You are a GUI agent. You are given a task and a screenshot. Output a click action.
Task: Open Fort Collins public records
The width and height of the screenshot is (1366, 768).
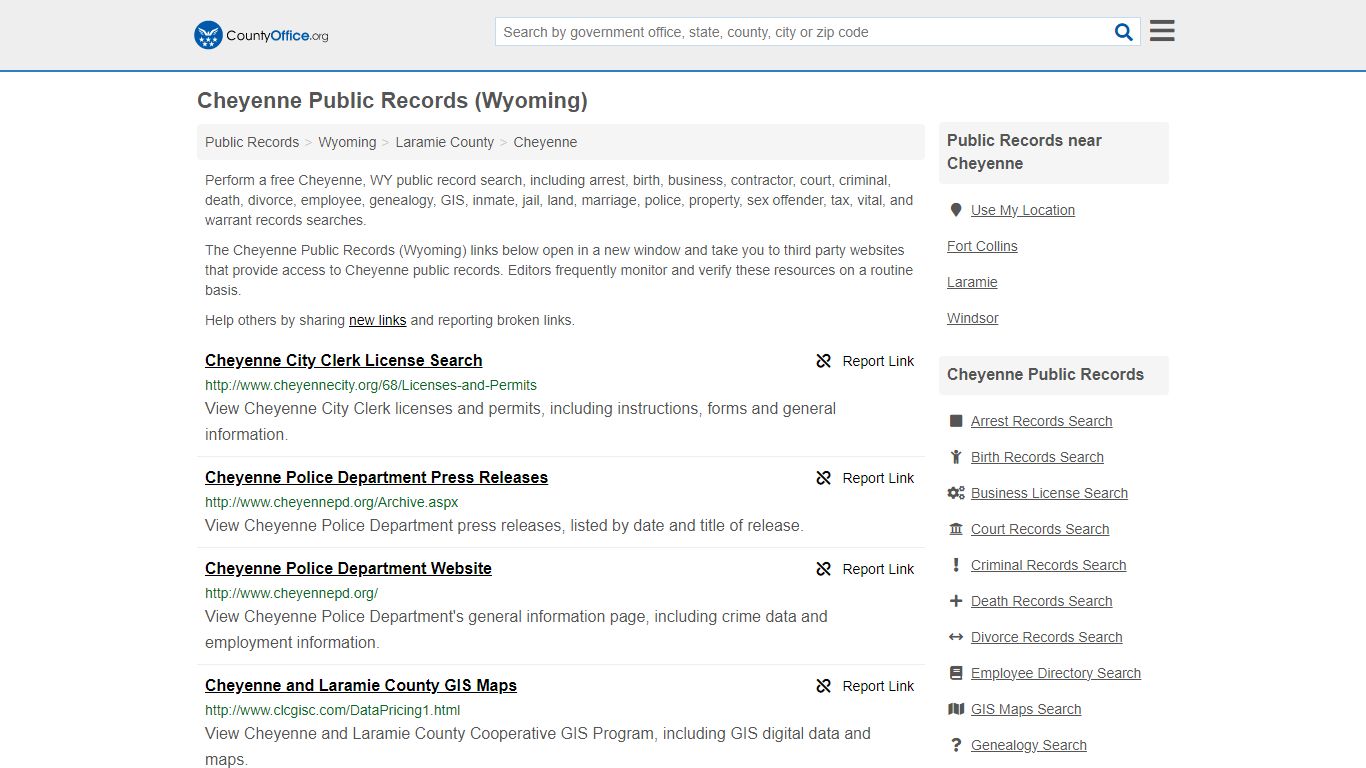coord(982,246)
